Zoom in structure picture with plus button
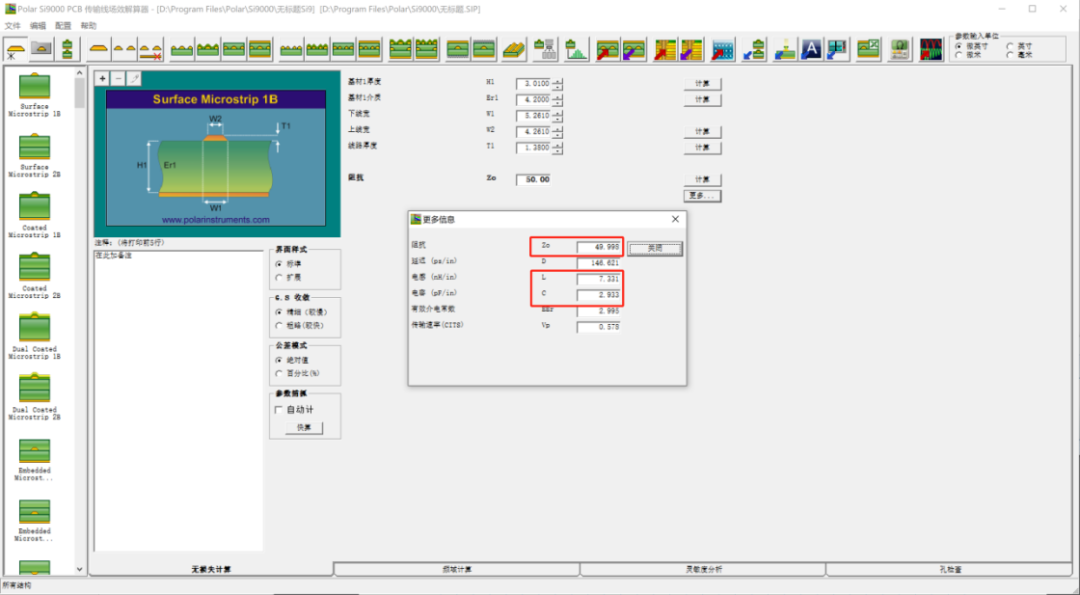The image size is (1080, 595). tap(103, 79)
